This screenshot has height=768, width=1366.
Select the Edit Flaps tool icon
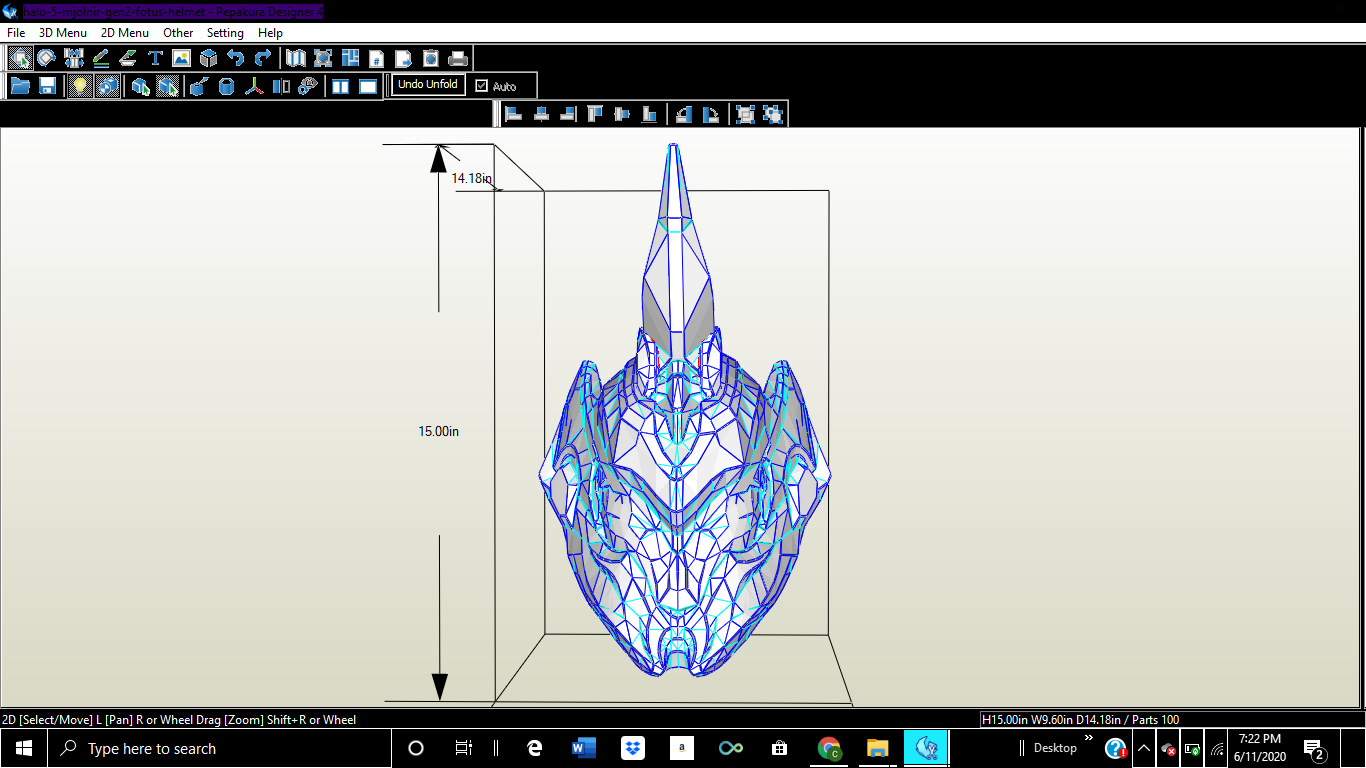point(127,58)
